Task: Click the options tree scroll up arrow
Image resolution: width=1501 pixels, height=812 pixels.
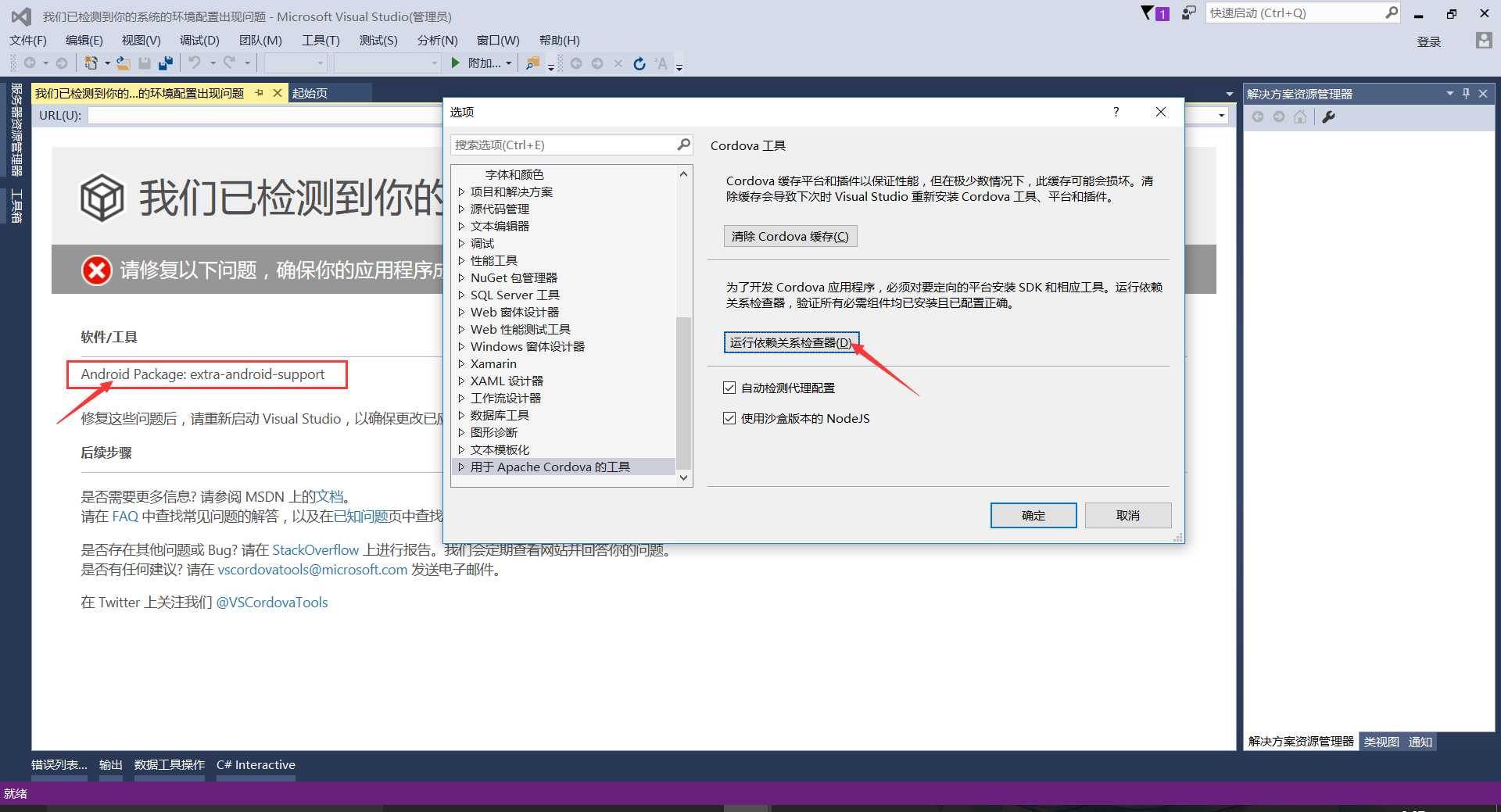Action: (x=683, y=173)
